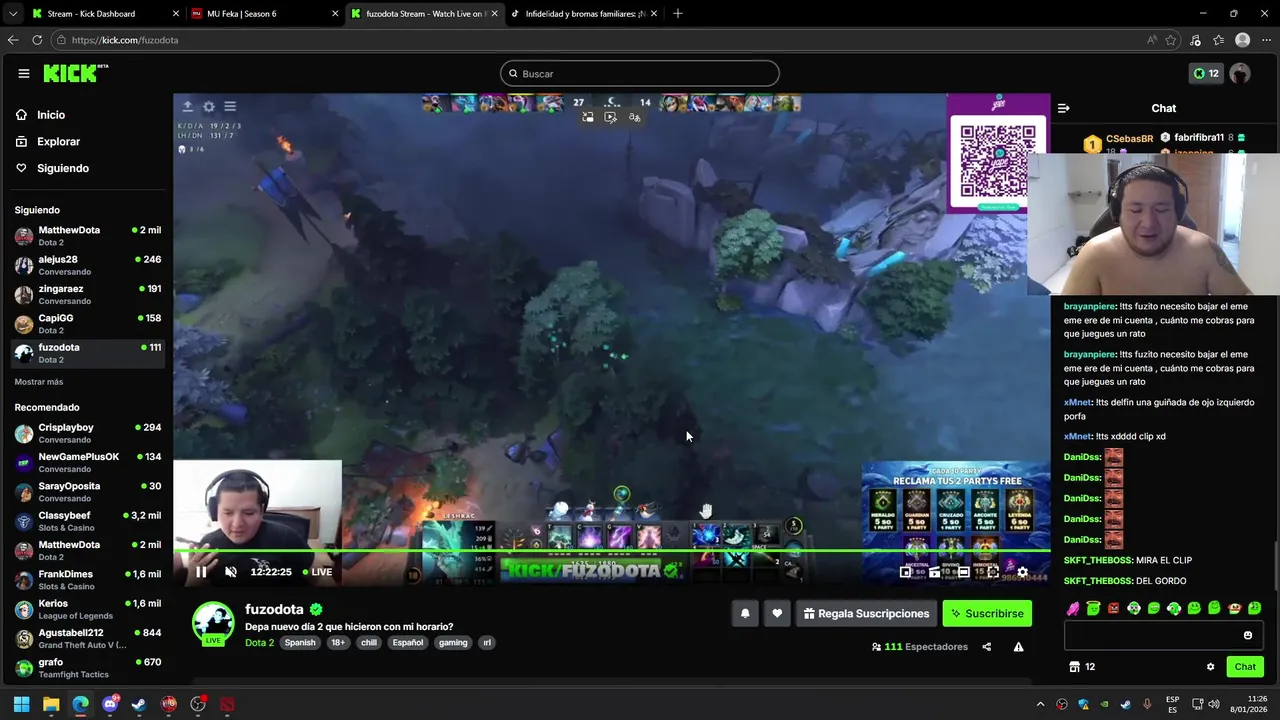
Task: Open the first MatthewDota followed channel
Action: (88, 236)
